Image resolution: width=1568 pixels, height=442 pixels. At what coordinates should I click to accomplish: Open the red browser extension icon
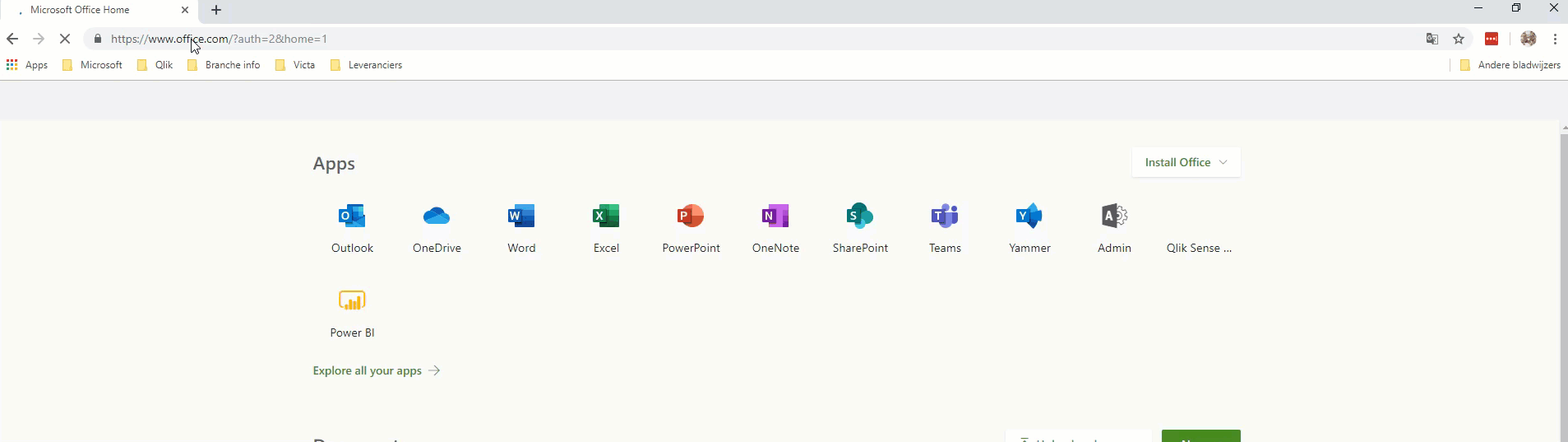point(1492,39)
